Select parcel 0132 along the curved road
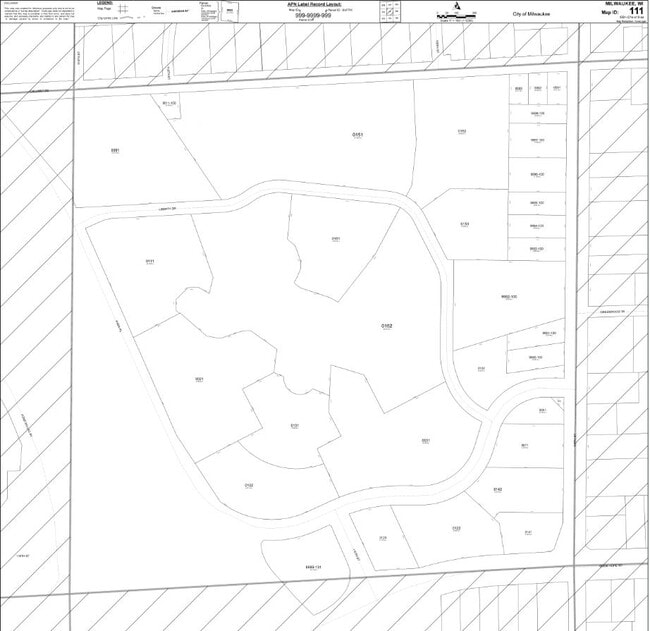650x631 pixels. tap(249, 485)
